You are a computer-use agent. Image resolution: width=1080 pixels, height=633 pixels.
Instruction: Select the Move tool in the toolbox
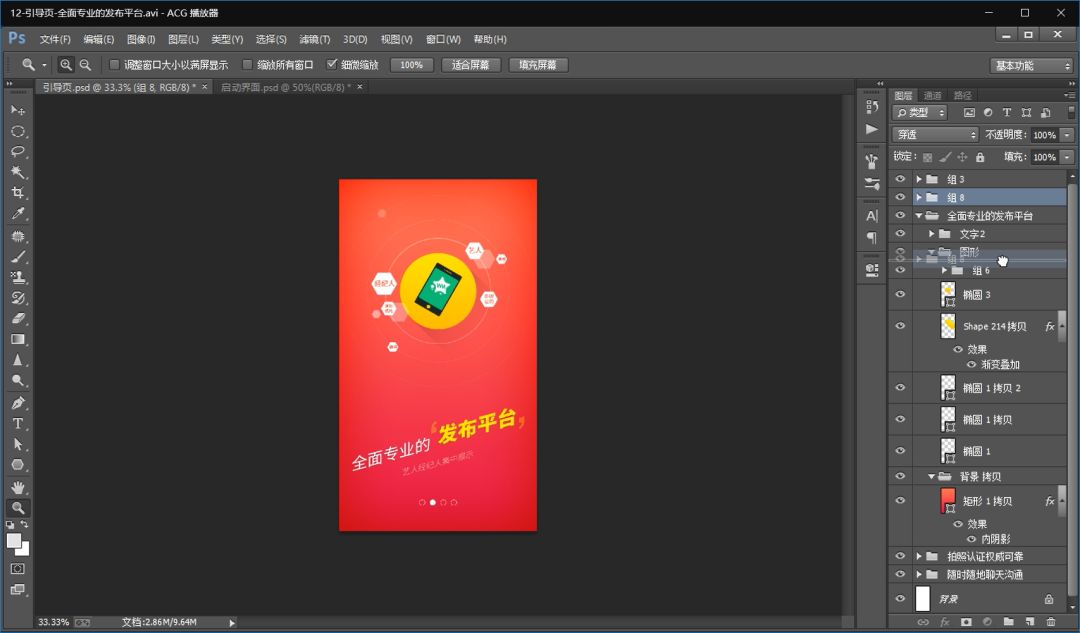tap(18, 110)
